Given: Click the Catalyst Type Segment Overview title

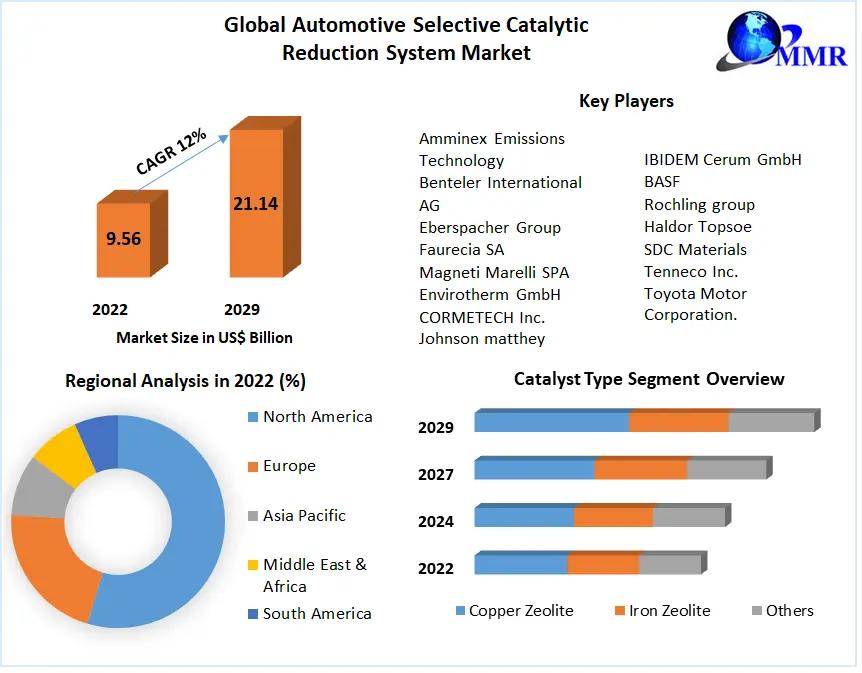Looking at the screenshot, I should pyautogui.click(x=649, y=379).
